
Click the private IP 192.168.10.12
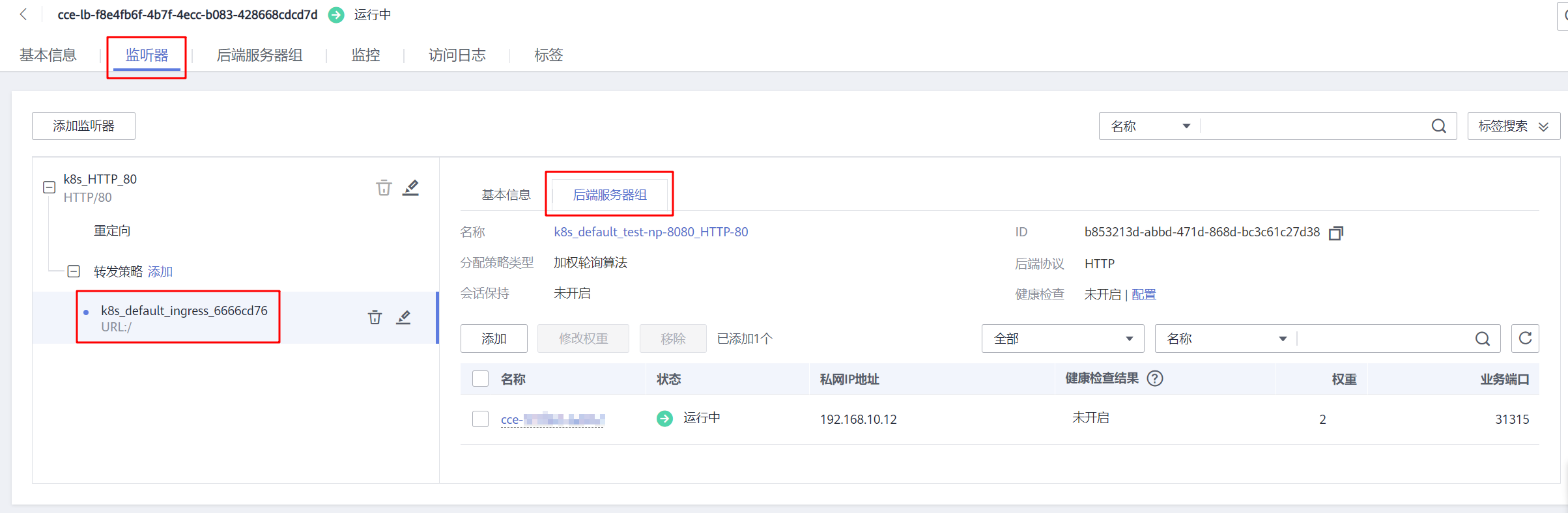[x=858, y=419]
